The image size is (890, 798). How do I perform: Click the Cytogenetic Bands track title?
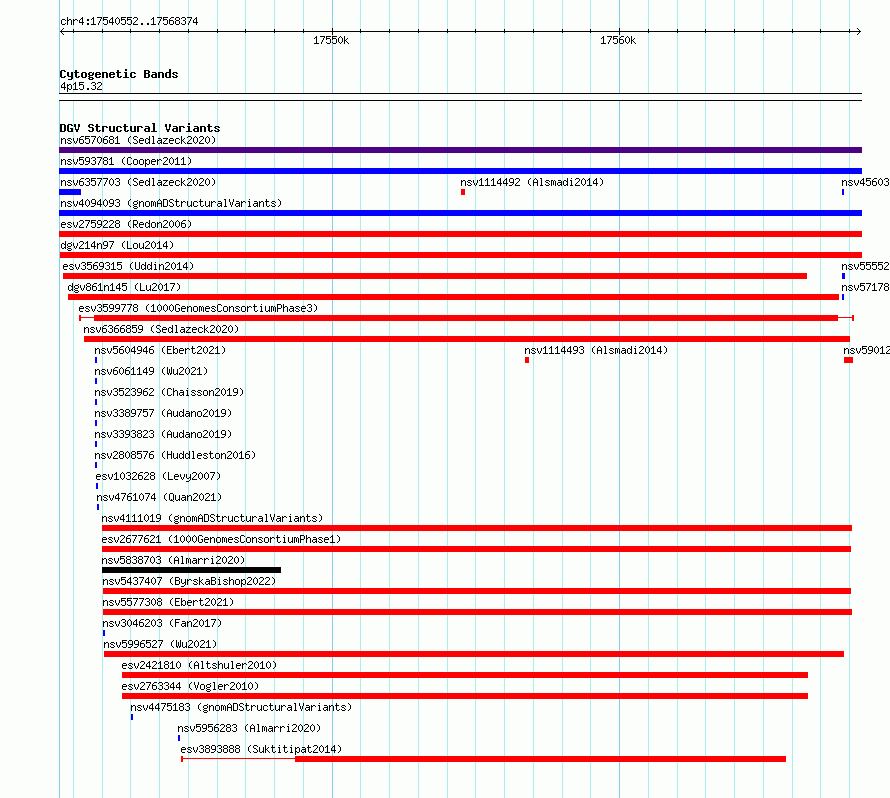point(119,74)
